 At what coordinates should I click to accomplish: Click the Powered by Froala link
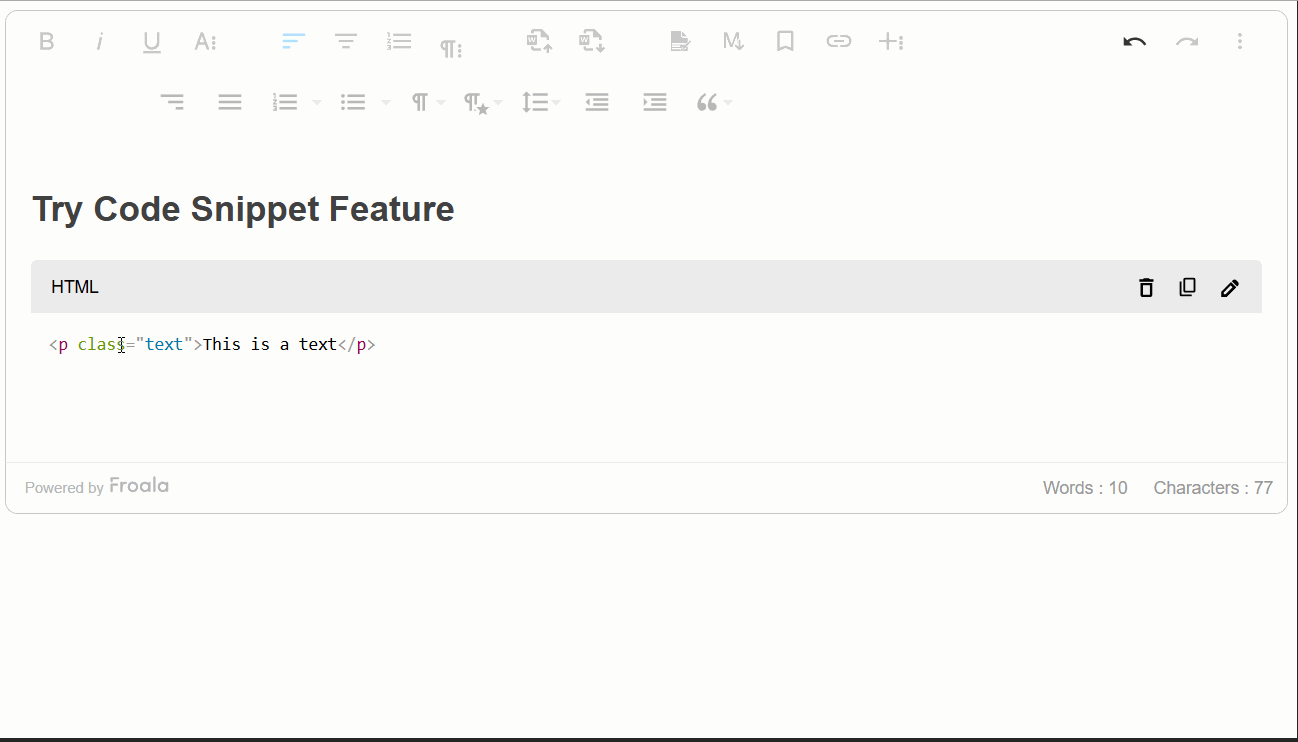click(x=97, y=487)
